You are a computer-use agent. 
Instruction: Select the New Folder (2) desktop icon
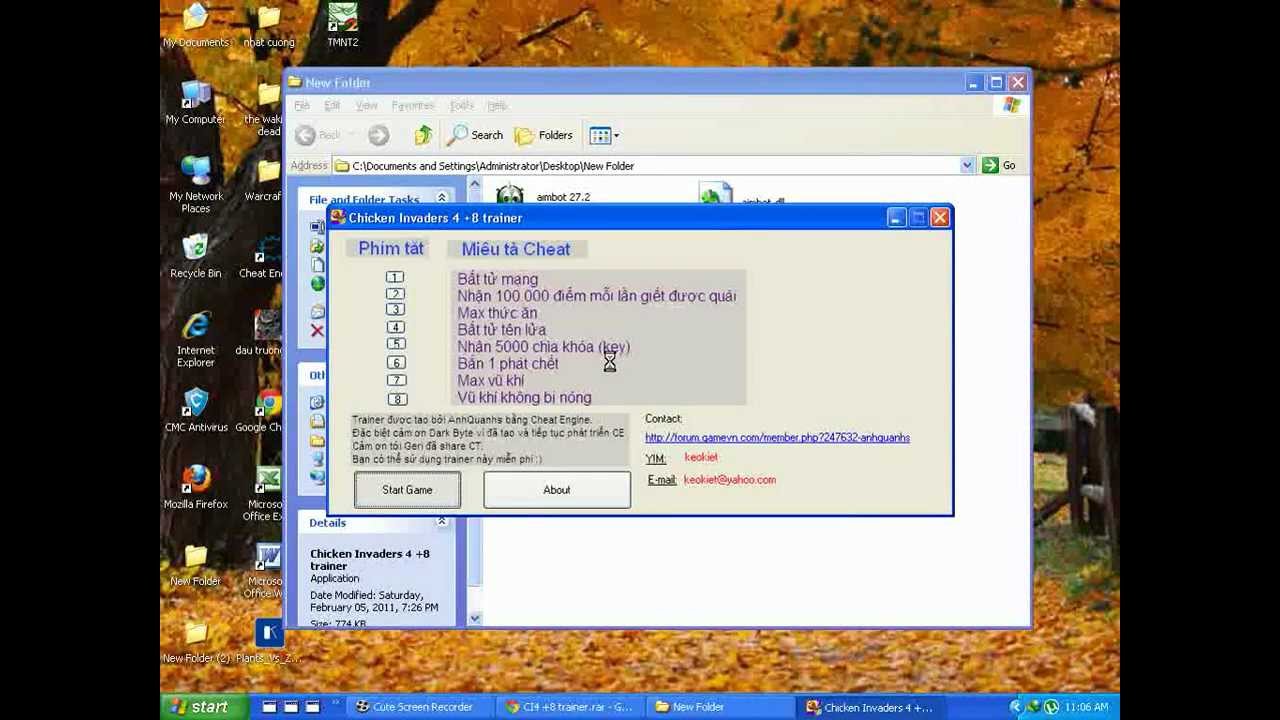click(x=196, y=642)
